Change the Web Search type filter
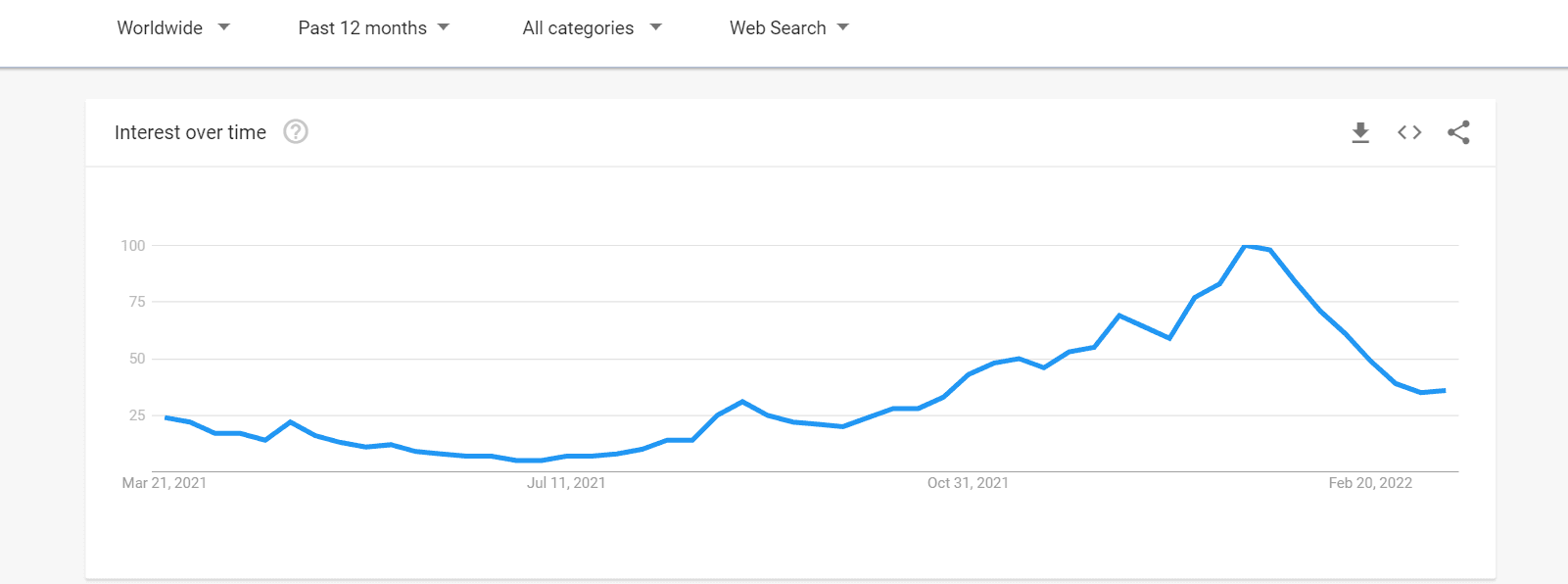Image resolution: width=1568 pixels, height=584 pixels. pos(788,28)
